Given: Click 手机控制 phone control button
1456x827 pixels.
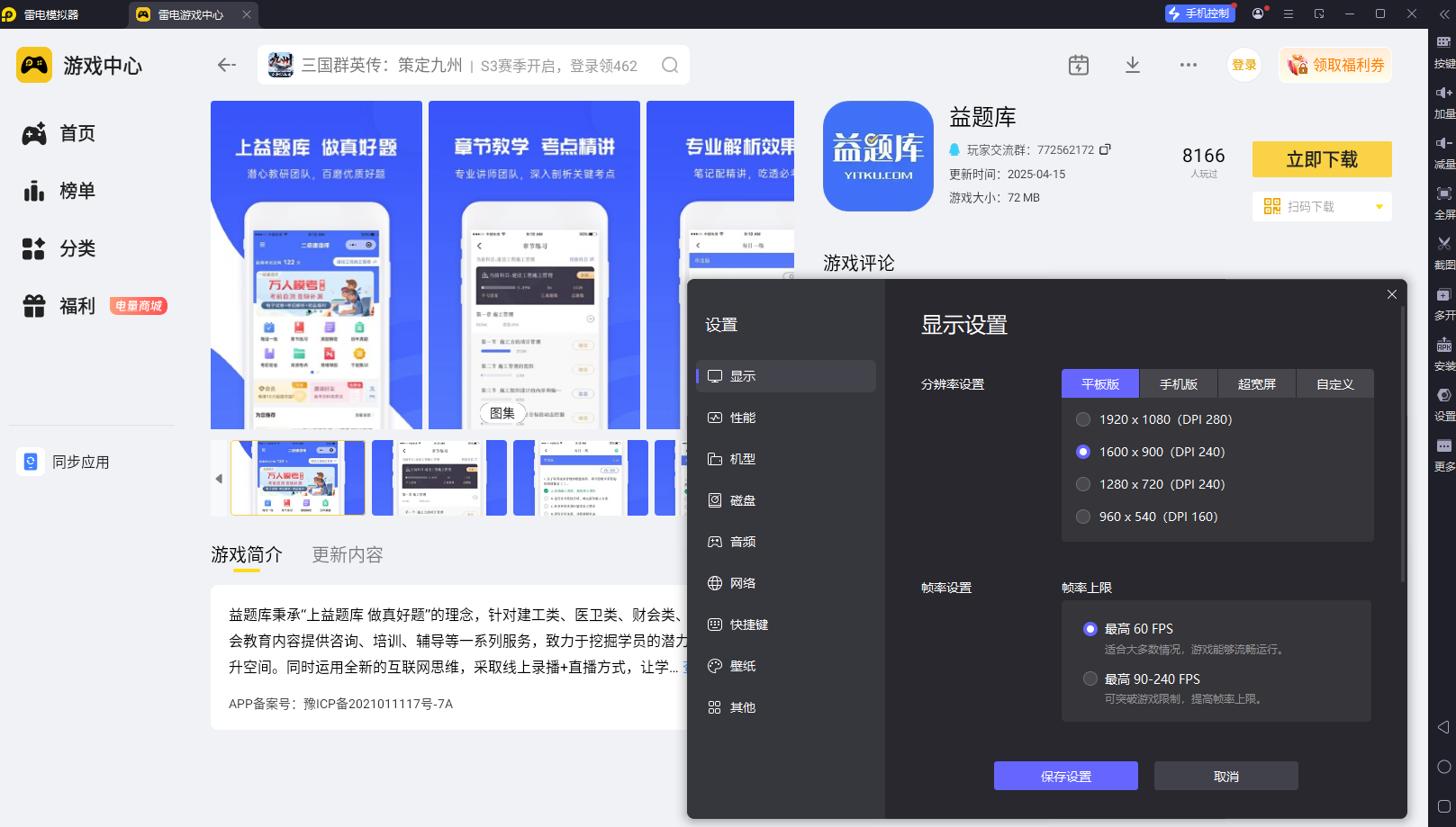Looking at the screenshot, I should click(1199, 13).
